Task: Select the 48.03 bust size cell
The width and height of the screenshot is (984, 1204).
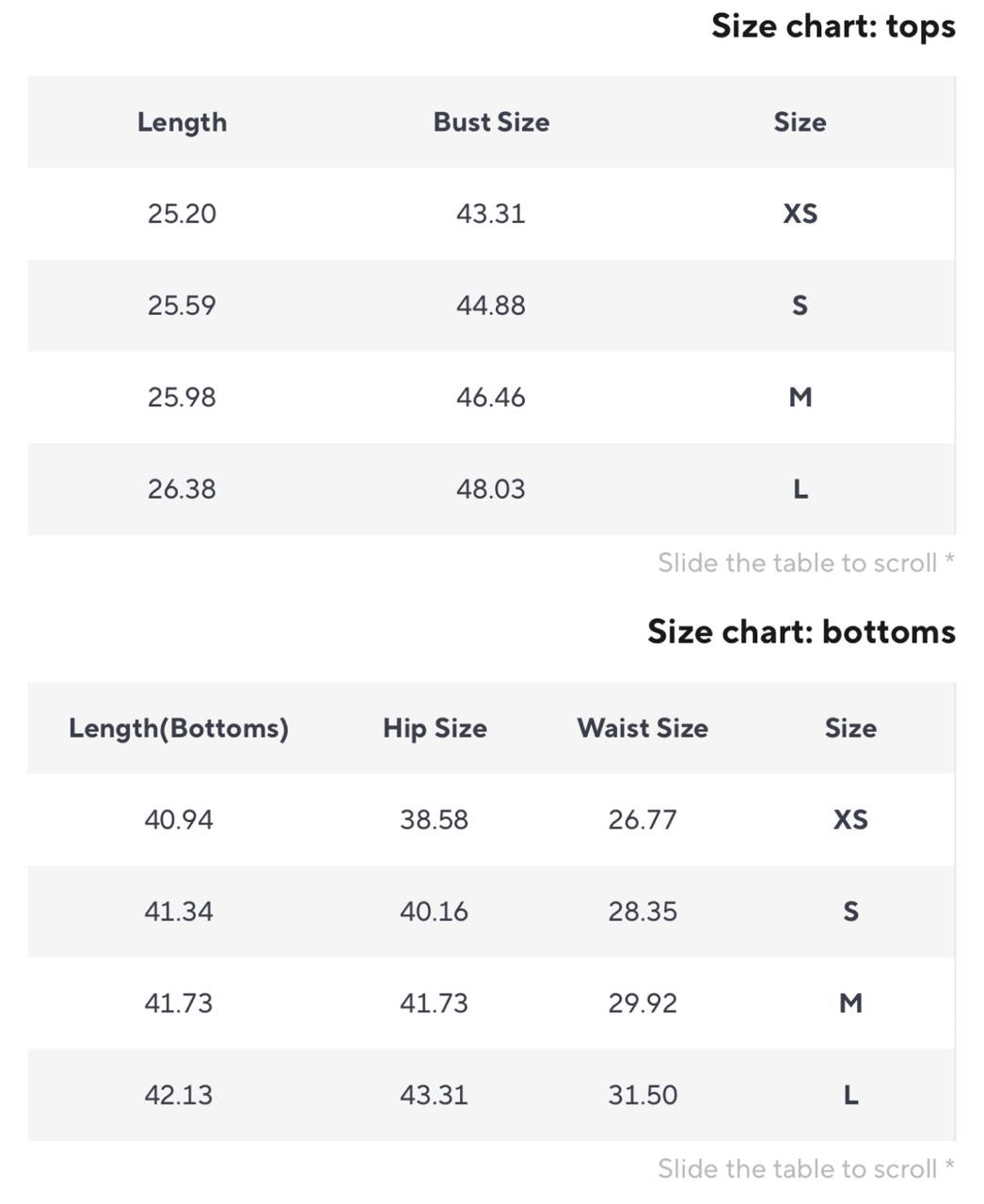Action: (491, 489)
